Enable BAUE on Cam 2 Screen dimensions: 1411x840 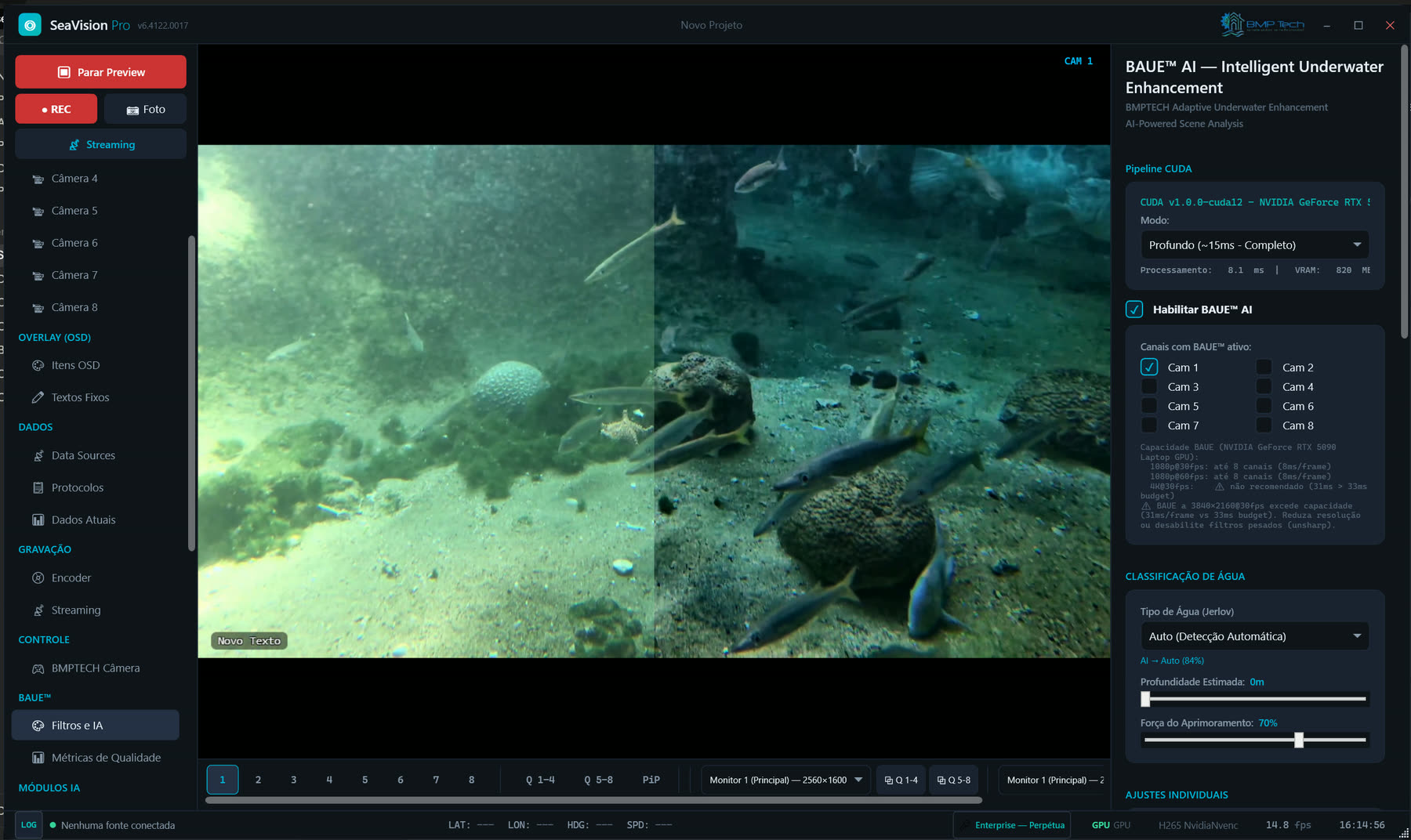tap(1264, 367)
